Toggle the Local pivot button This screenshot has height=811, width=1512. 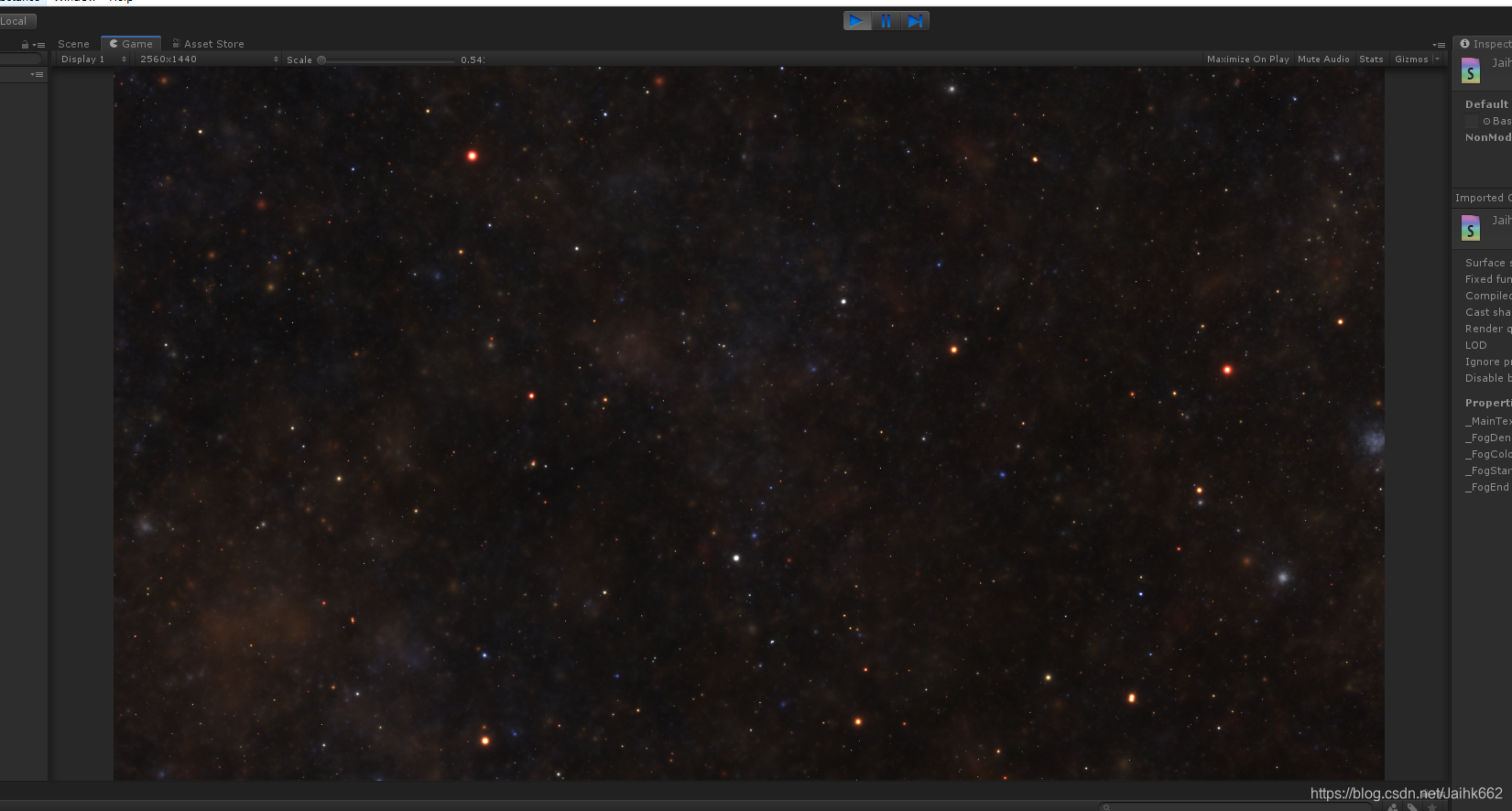click(x=17, y=21)
